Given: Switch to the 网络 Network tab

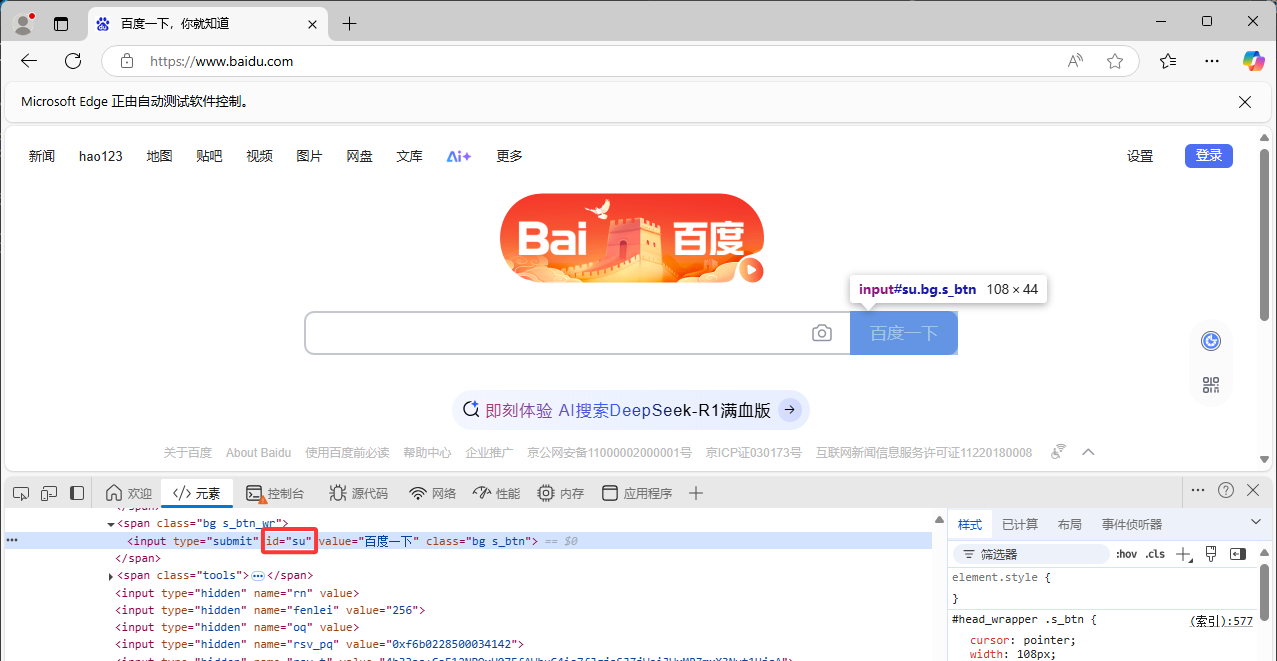Looking at the screenshot, I should 432,493.
